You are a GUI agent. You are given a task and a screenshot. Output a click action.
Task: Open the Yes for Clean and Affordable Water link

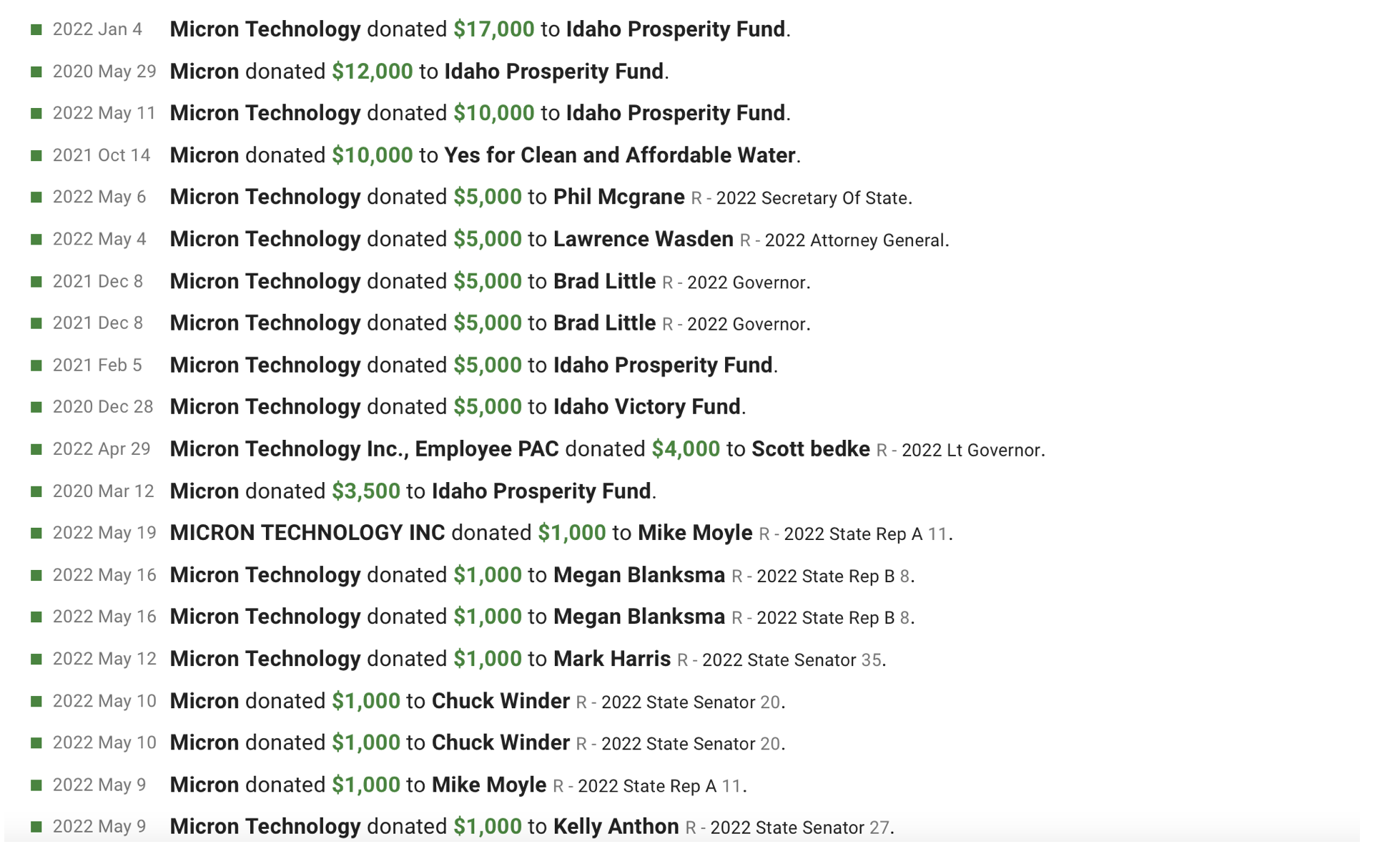[x=620, y=155]
